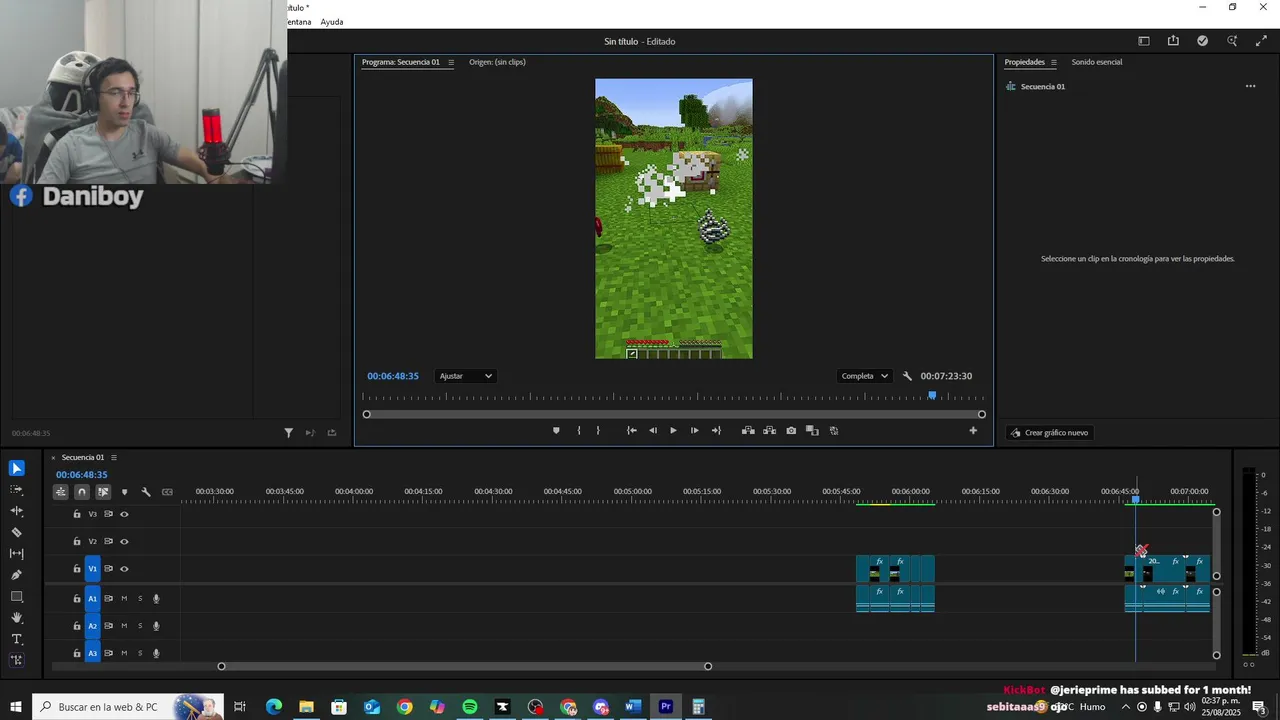Select the Selection tool in toolbar
The width and height of the screenshot is (1280, 720).
(x=16, y=468)
